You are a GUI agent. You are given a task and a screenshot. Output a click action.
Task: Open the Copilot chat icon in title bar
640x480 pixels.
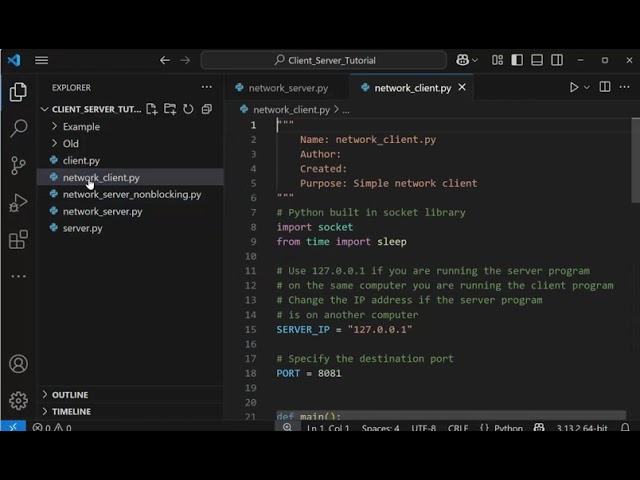click(x=462, y=60)
